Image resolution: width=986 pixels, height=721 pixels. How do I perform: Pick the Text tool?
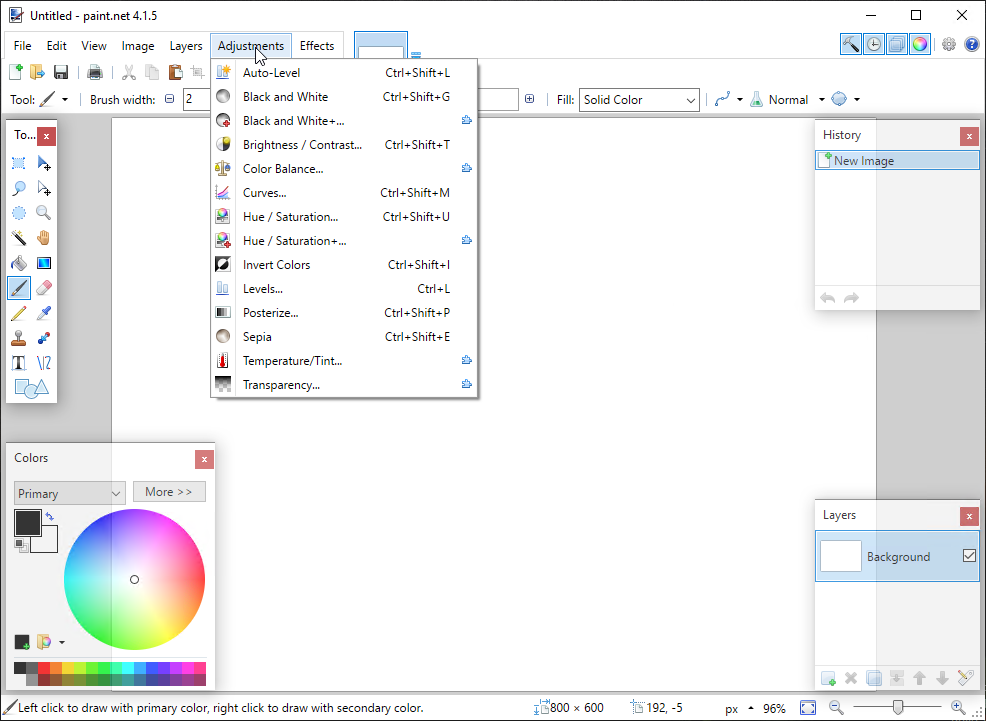click(x=19, y=363)
